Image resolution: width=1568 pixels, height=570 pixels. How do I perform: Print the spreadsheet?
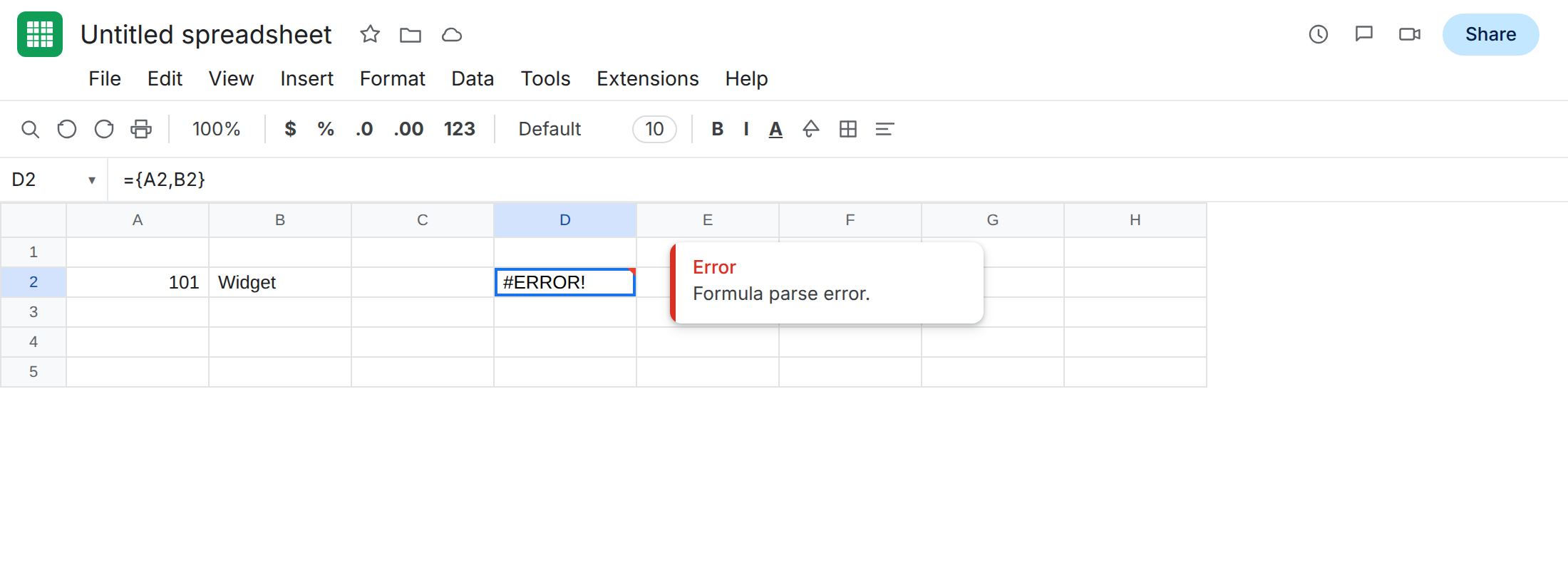(x=141, y=129)
